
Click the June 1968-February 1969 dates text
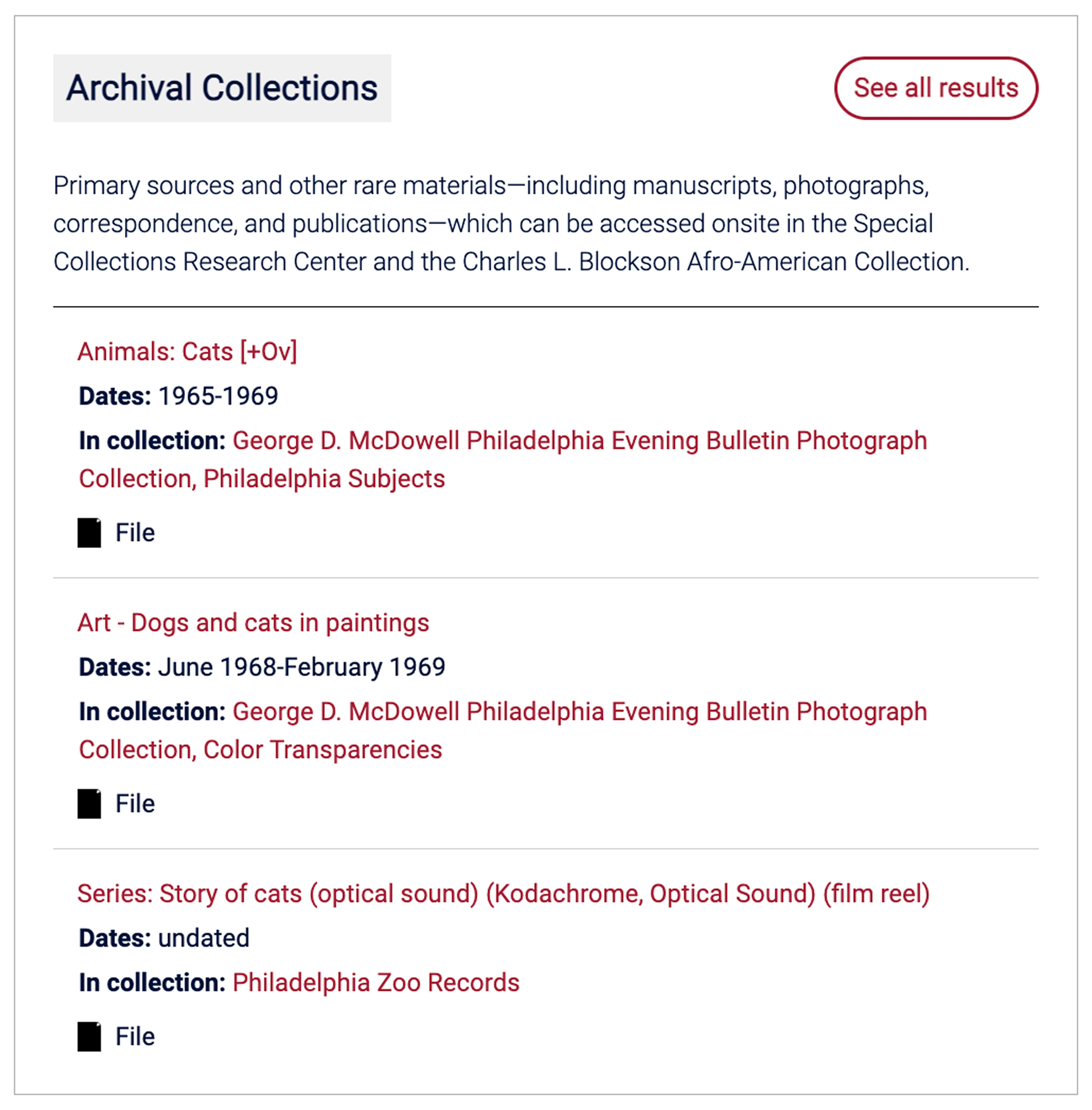pos(301,667)
